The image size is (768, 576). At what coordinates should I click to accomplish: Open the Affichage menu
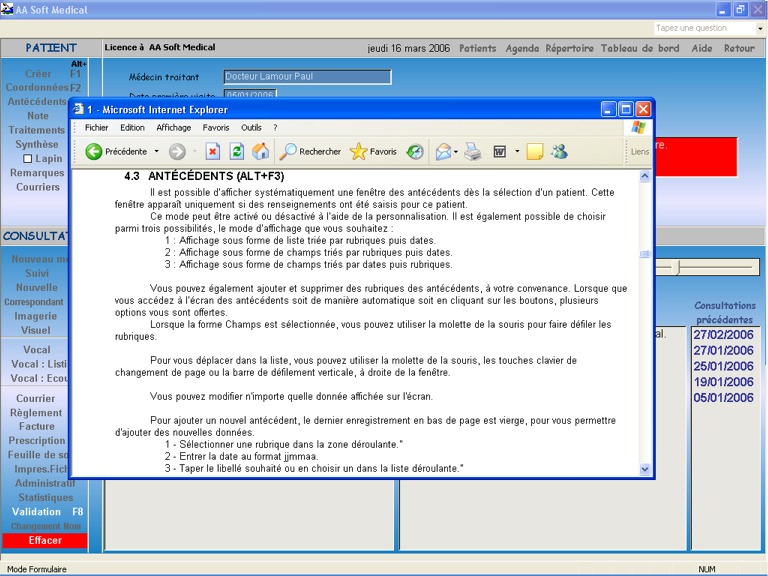tap(173, 127)
